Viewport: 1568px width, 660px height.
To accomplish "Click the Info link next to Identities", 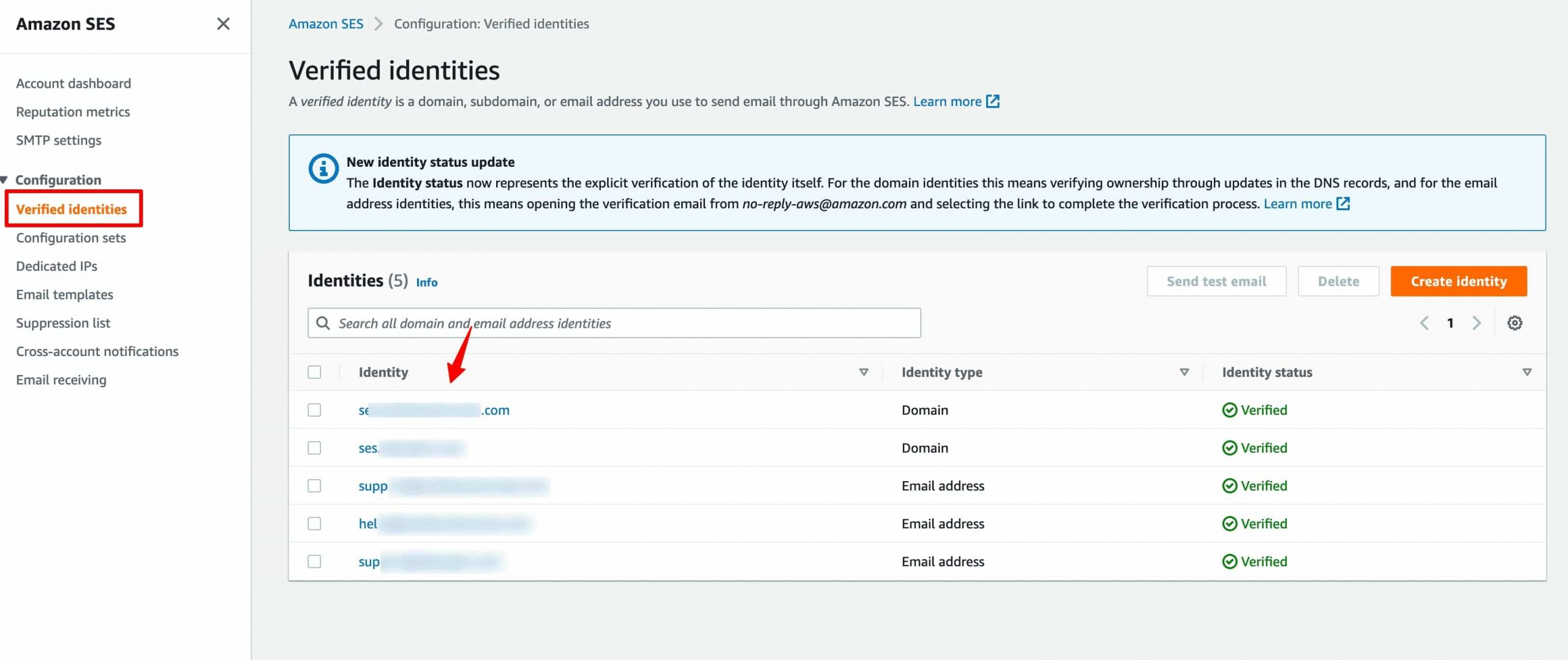I will (427, 282).
